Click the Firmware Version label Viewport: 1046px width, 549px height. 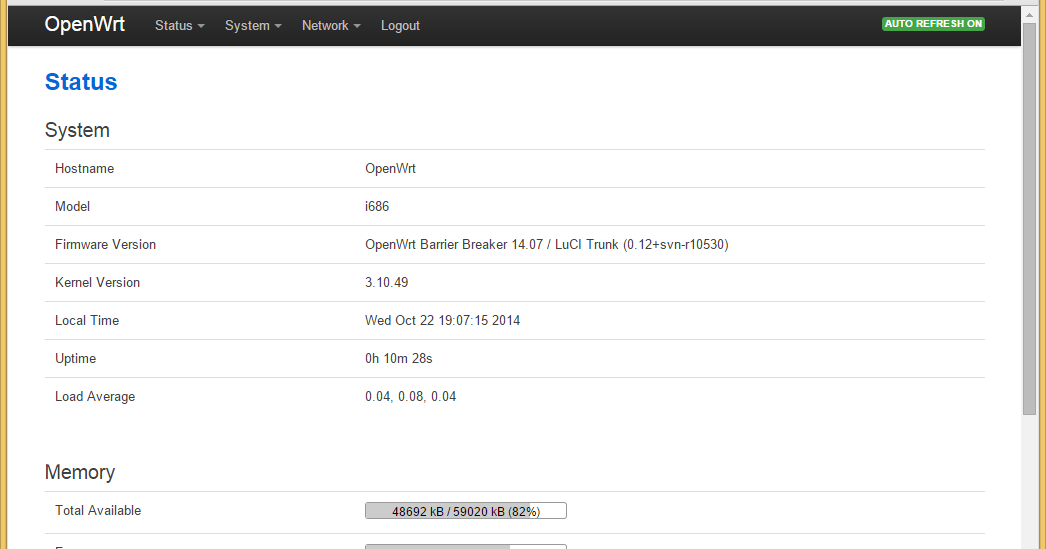click(105, 245)
